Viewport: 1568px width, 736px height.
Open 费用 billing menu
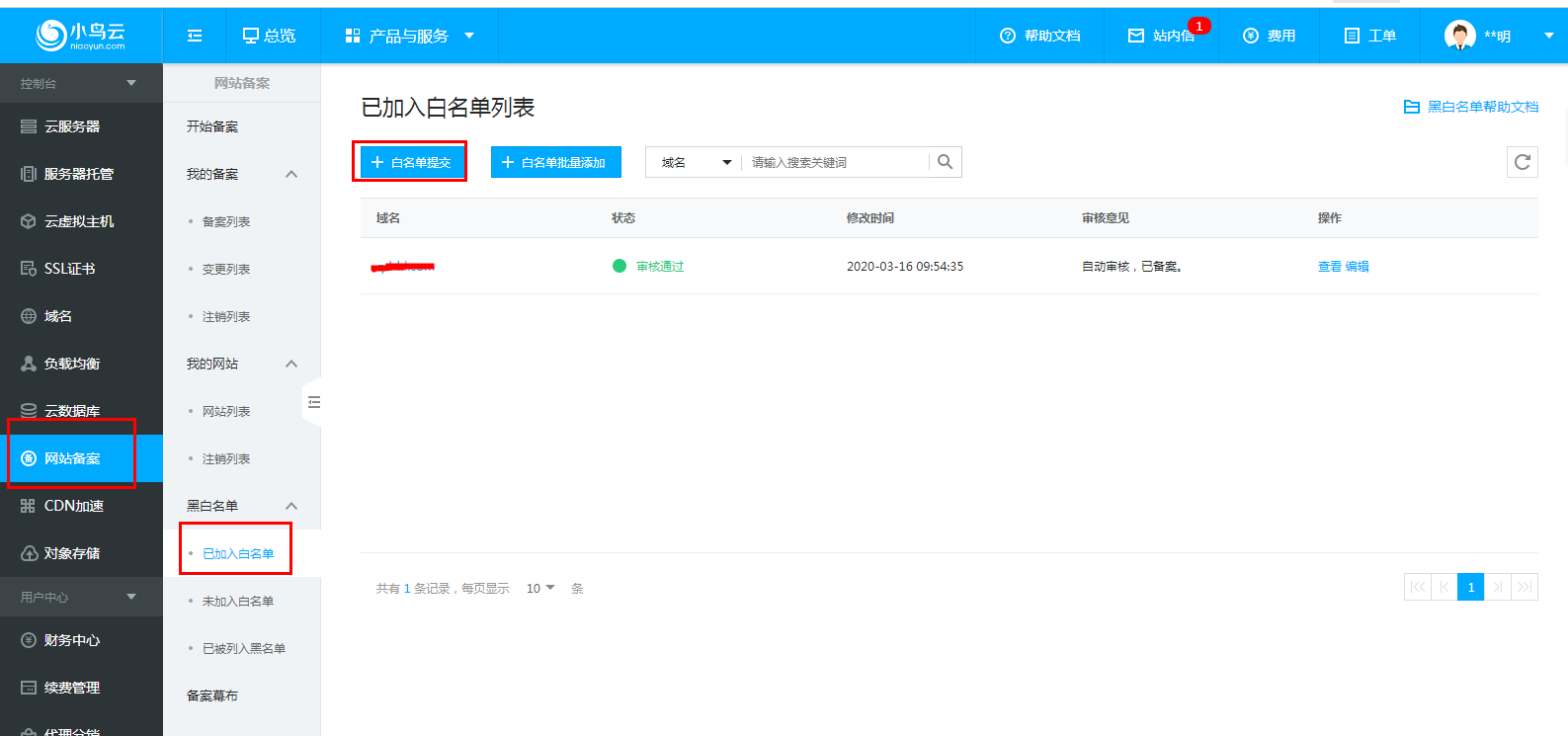[1269, 36]
